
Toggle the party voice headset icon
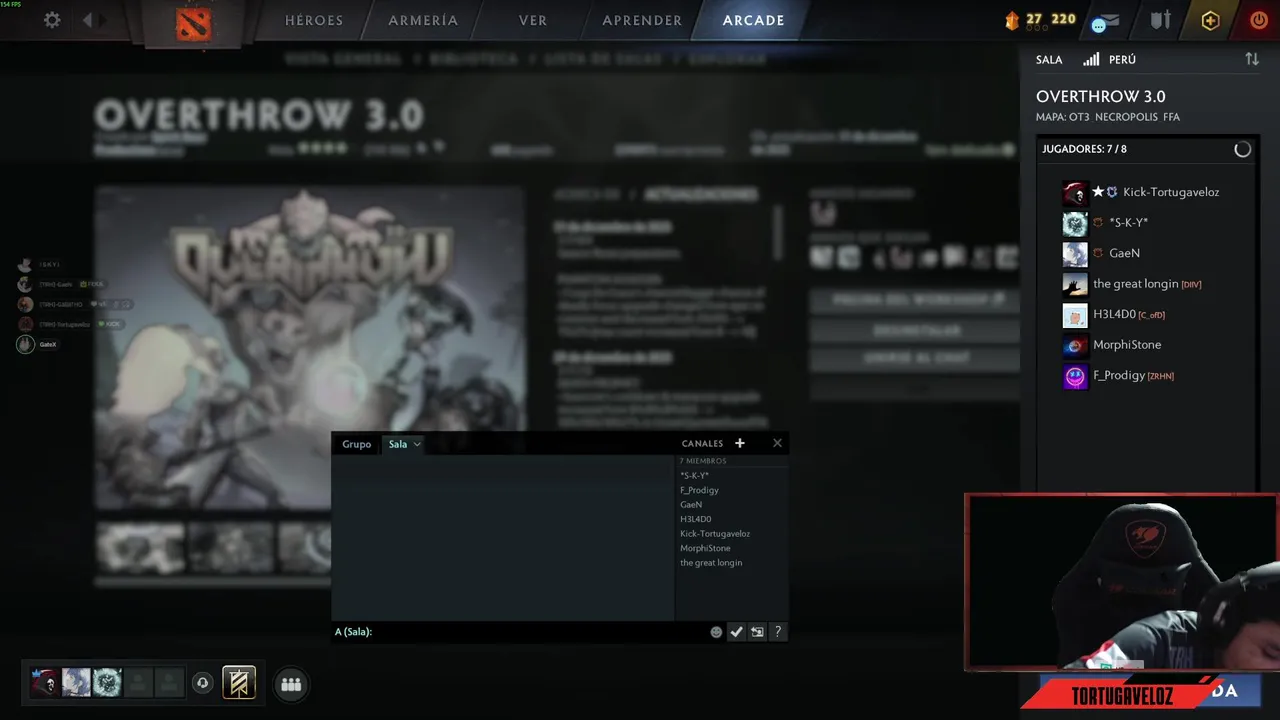[203, 683]
